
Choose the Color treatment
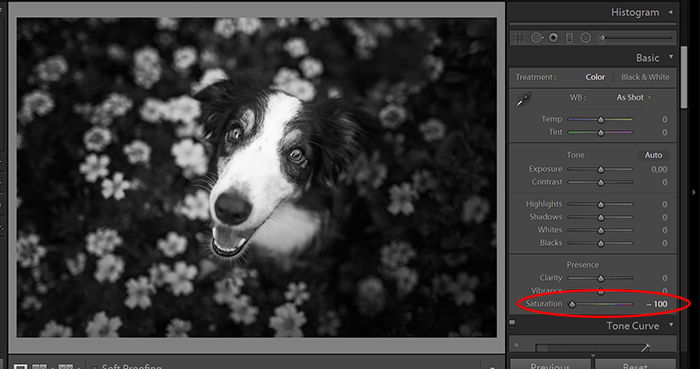[595, 77]
